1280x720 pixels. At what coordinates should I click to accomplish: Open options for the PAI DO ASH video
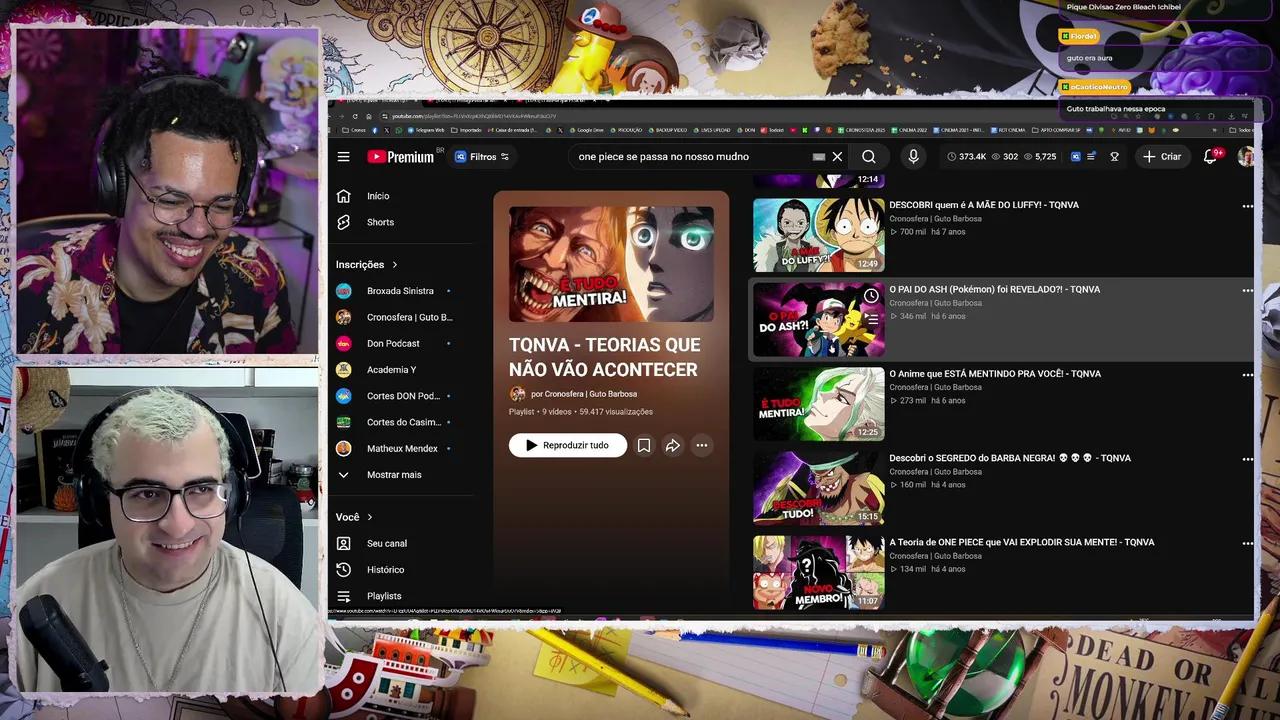(x=1247, y=290)
